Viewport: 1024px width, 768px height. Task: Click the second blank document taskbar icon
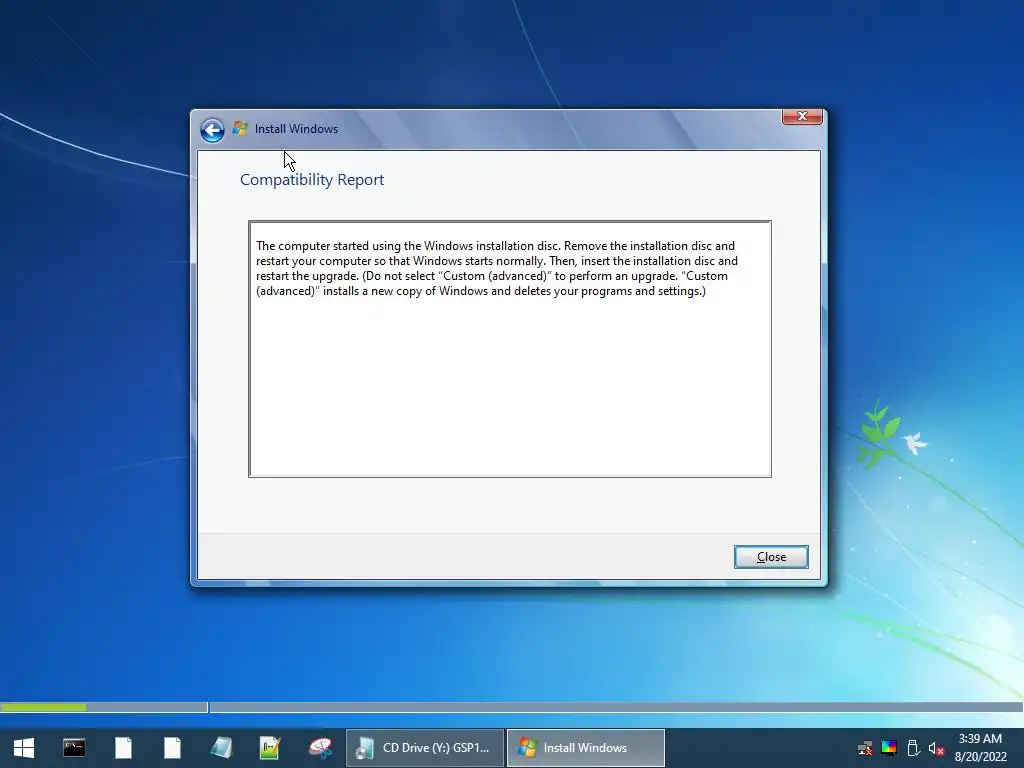click(172, 748)
